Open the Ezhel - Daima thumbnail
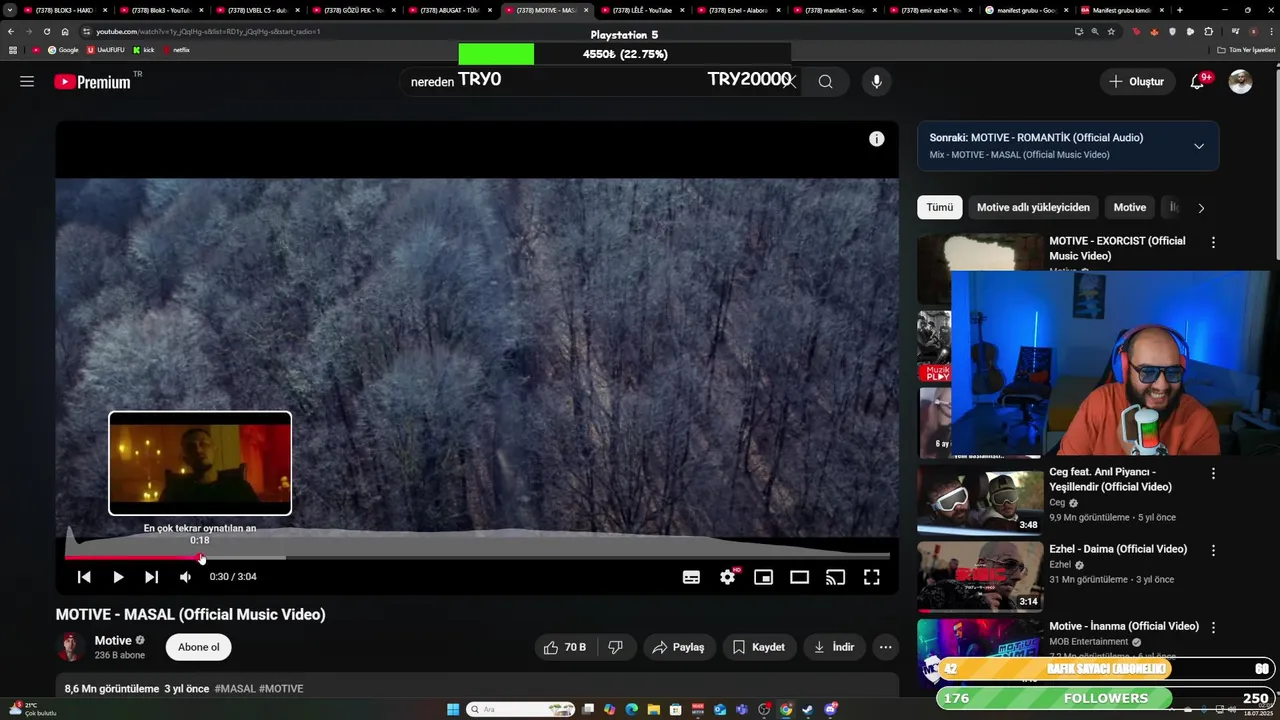This screenshot has width=1280, height=720. [980, 576]
